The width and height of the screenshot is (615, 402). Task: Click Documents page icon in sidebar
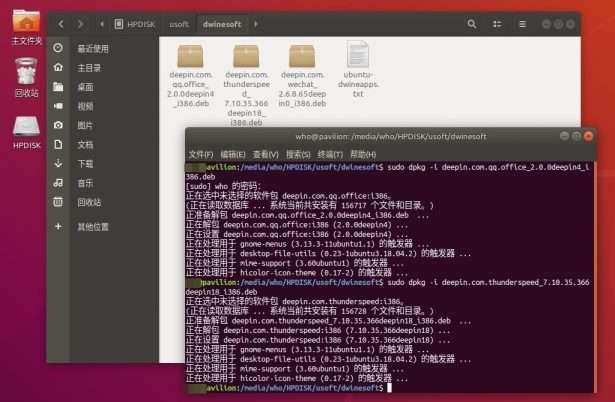point(58,144)
